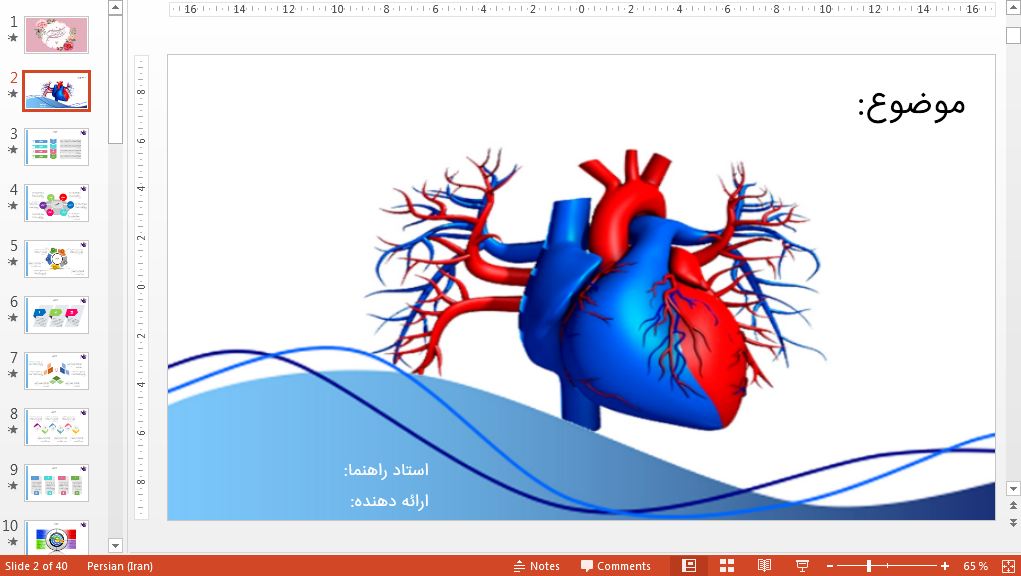This screenshot has width=1021, height=576.
Task: Toggle the Notes pane
Action: pyautogui.click(x=536, y=566)
